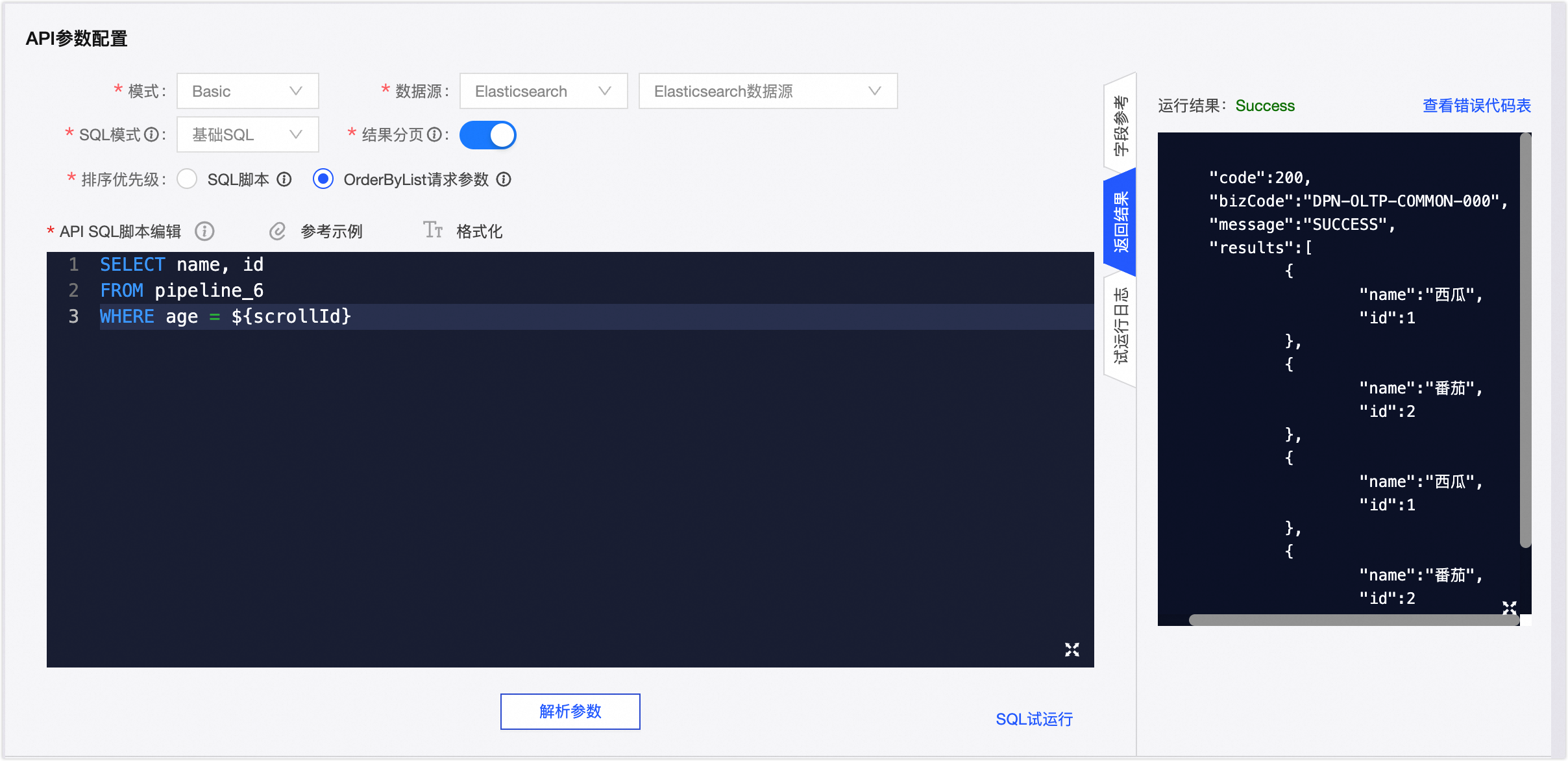Open the SQL模式 tooltip info icon
The height and width of the screenshot is (761, 1568).
coord(153,134)
